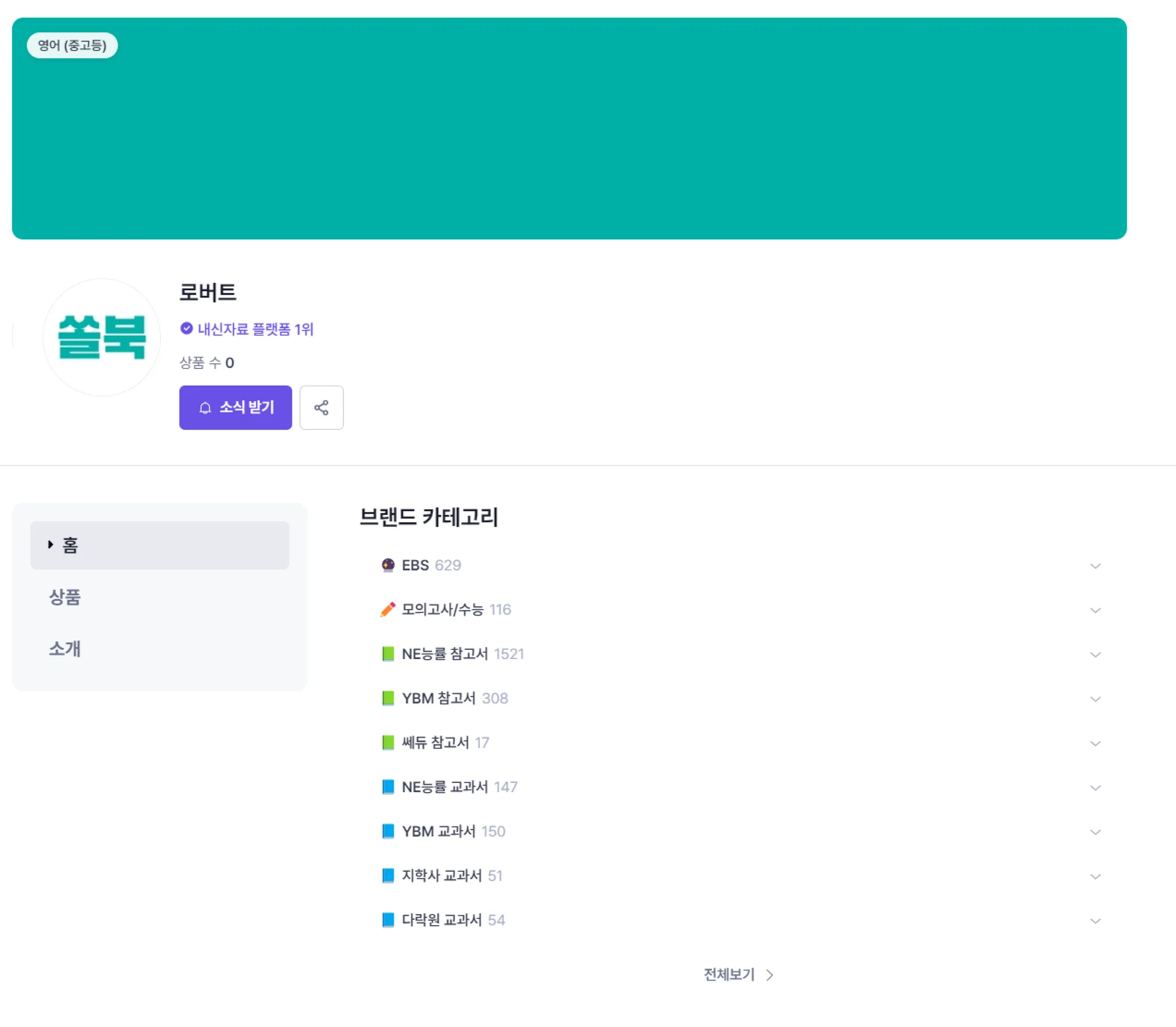The height and width of the screenshot is (1027, 1176).
Task: Click green book icon for NE능률 참고서
Action: point(388,654)
